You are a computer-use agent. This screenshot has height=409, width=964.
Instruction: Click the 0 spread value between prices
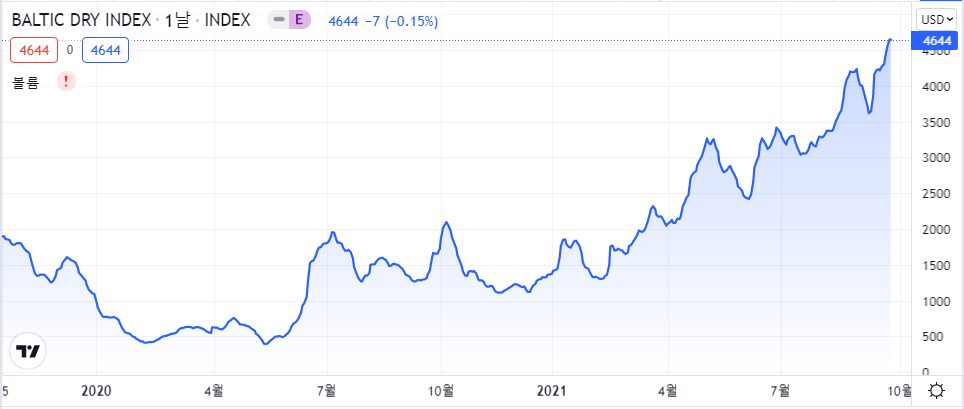point(69,50)
